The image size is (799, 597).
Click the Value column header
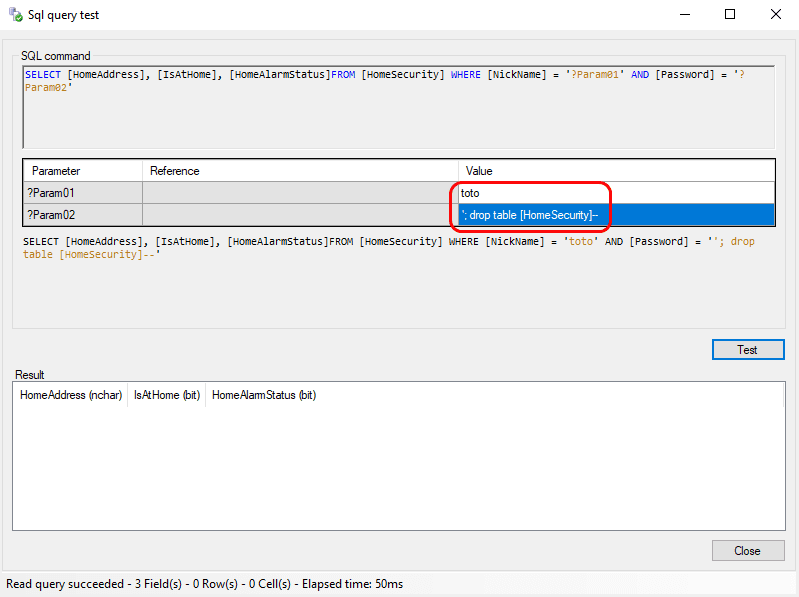tap(616, 171)
